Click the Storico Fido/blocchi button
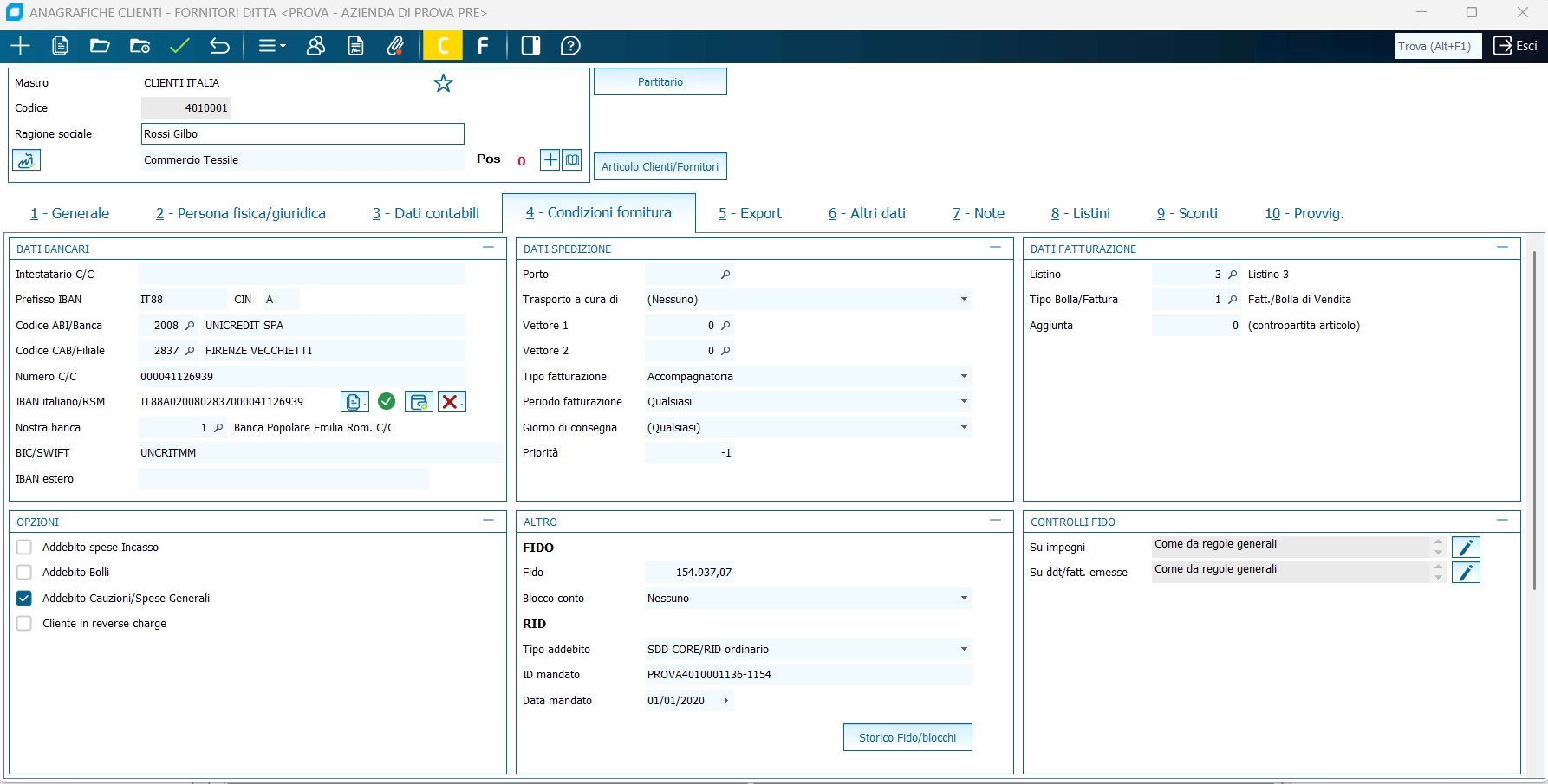 907,737
